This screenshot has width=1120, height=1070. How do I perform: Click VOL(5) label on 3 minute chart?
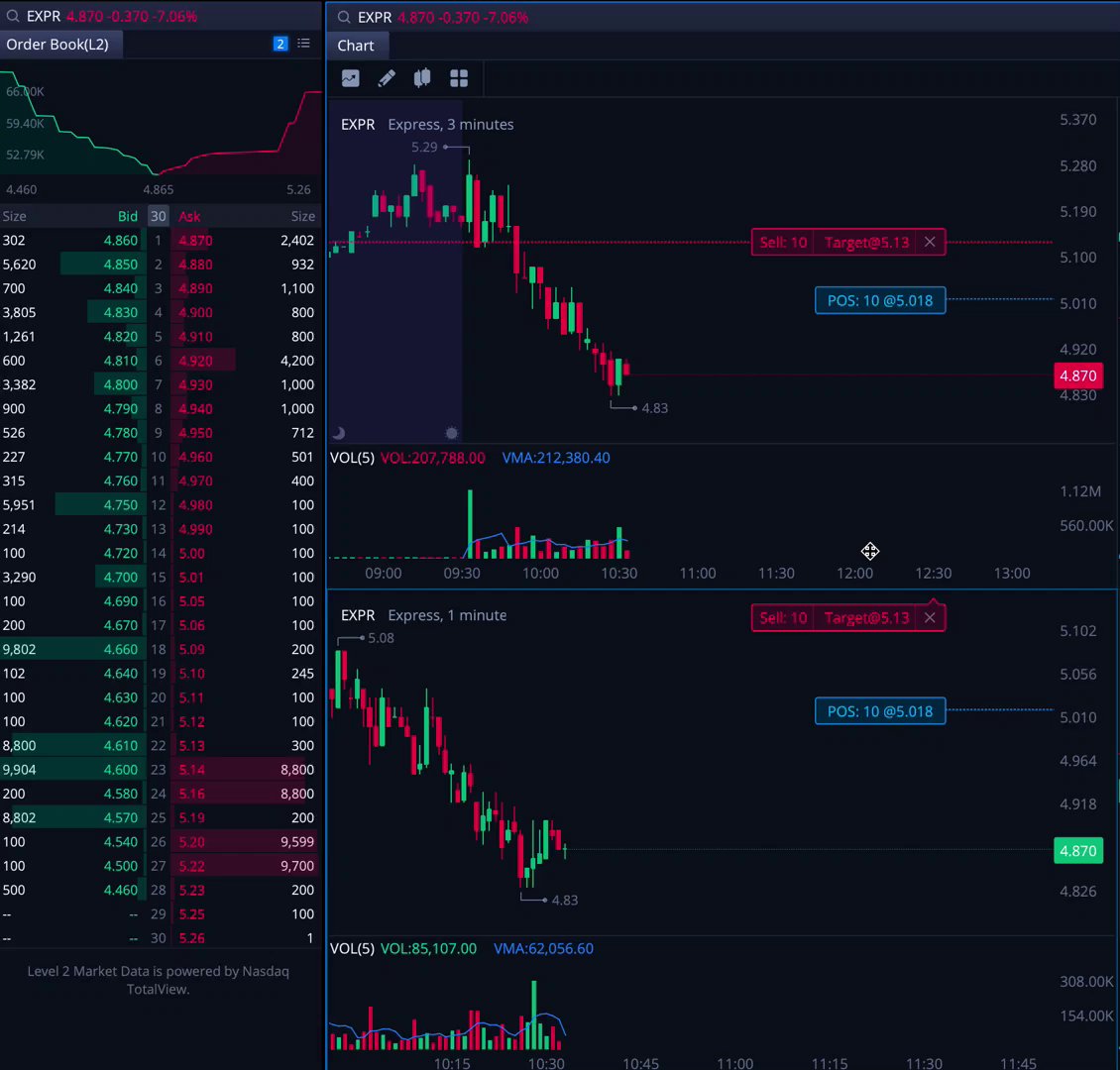click(x=352, y=459)
